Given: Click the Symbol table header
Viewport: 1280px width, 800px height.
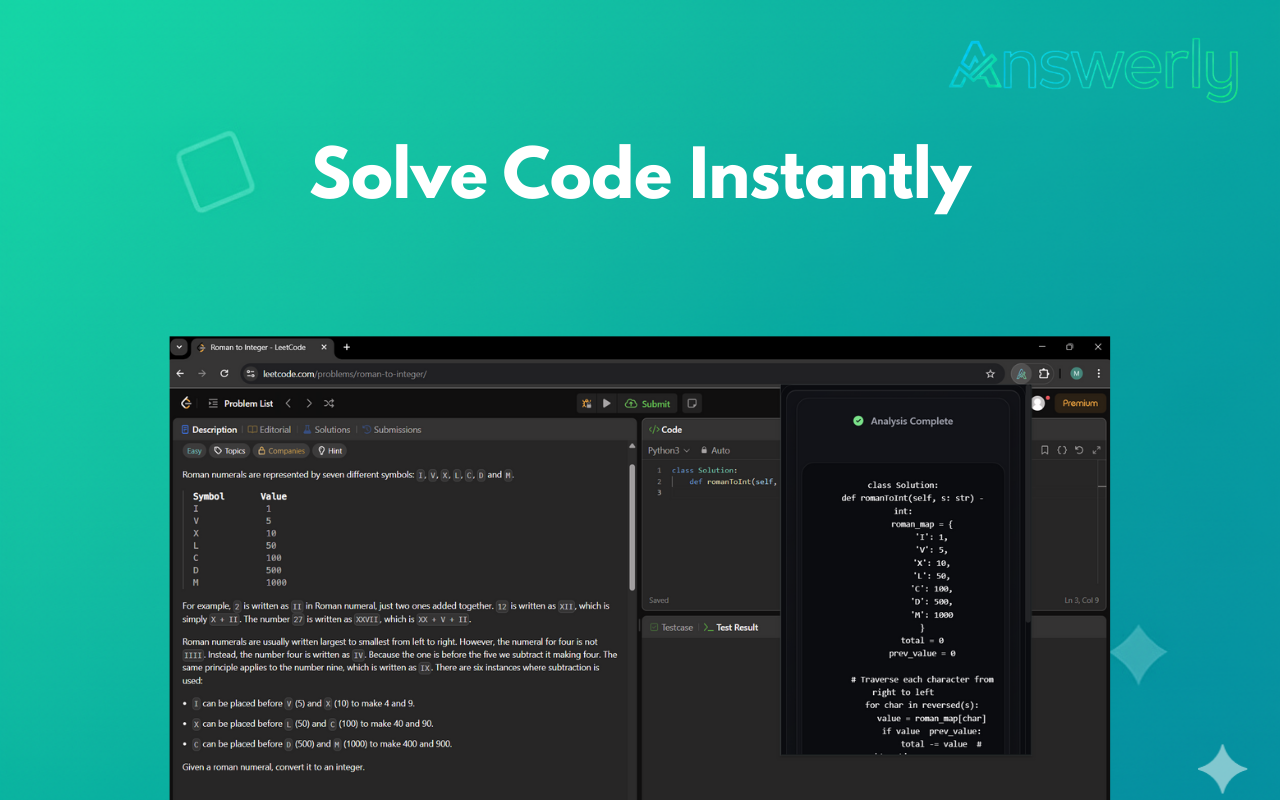Looking at the screenshot, I should pyautogui.click(x=209, y=496).
